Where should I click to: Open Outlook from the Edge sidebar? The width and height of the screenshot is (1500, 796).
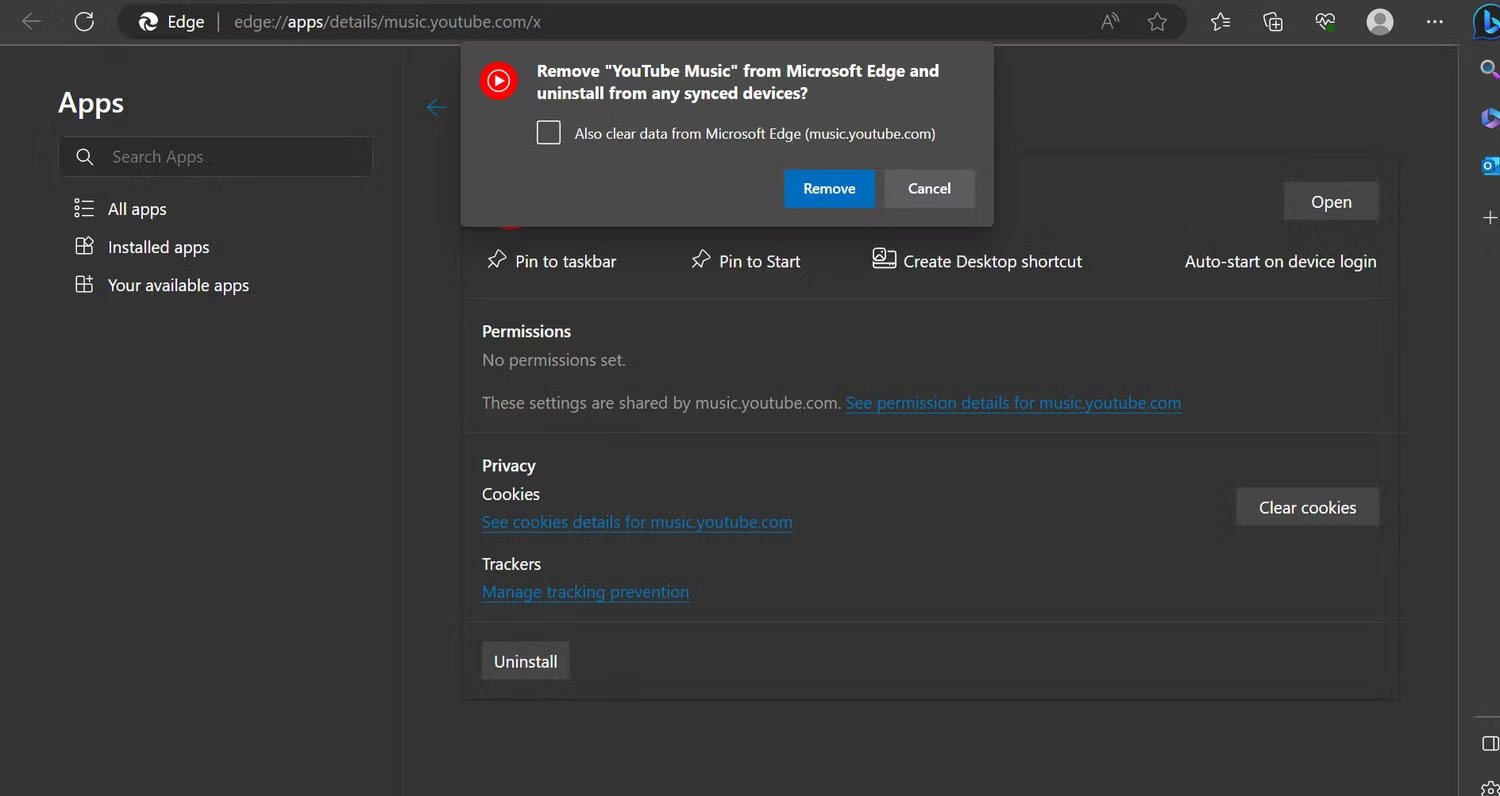point(1489,165)
